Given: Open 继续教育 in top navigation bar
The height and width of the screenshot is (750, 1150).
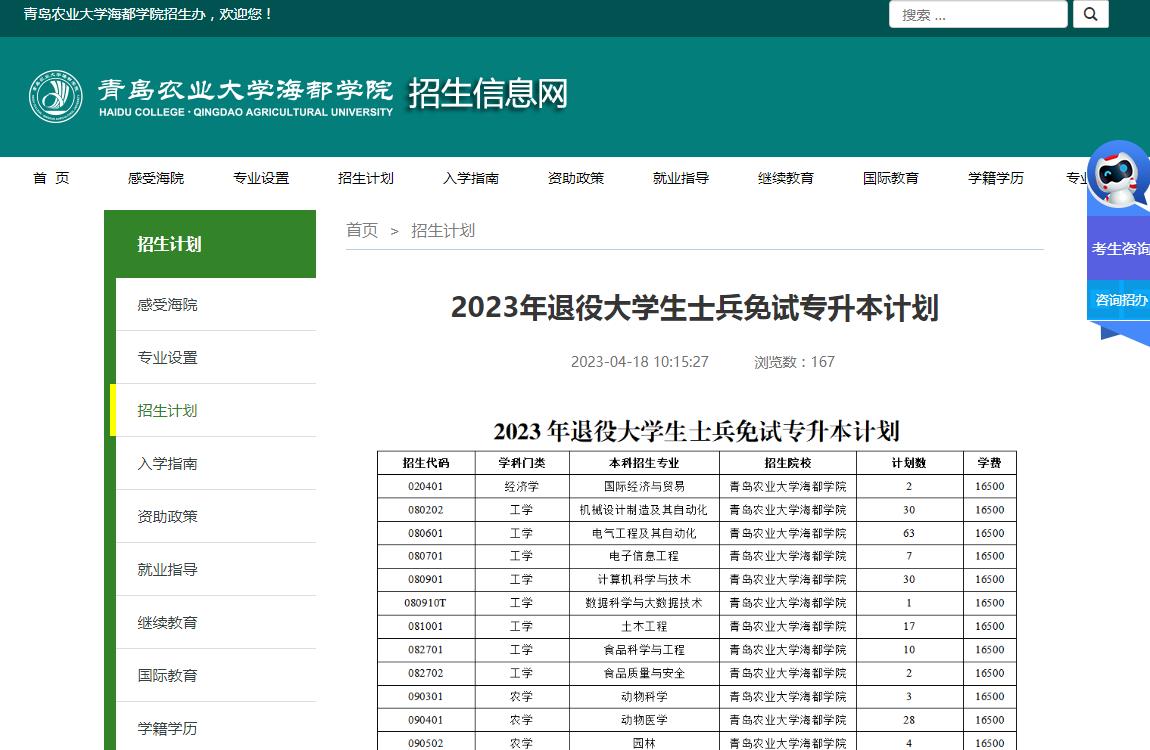Looking at the screenshot, I should (x=785, y=178).
